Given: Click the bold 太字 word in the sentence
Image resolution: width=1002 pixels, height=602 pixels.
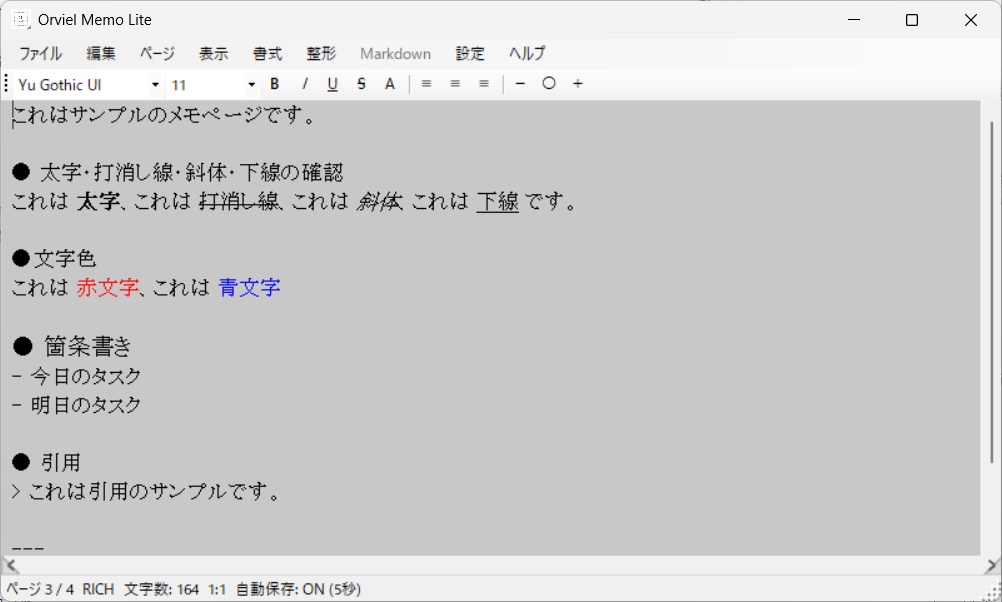Looking at the screenshot, I should coord(98,201).
